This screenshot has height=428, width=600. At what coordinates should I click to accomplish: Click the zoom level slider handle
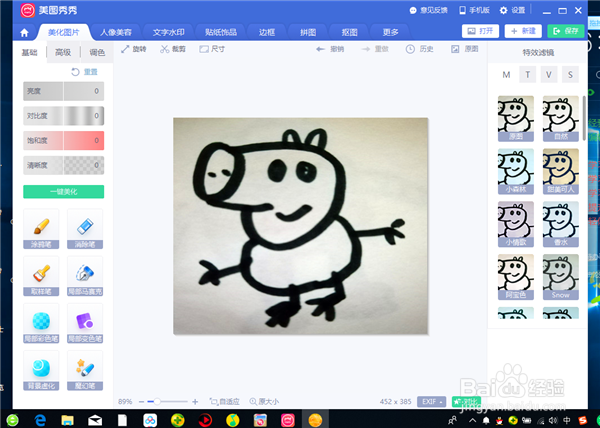[x=157, y=402]
